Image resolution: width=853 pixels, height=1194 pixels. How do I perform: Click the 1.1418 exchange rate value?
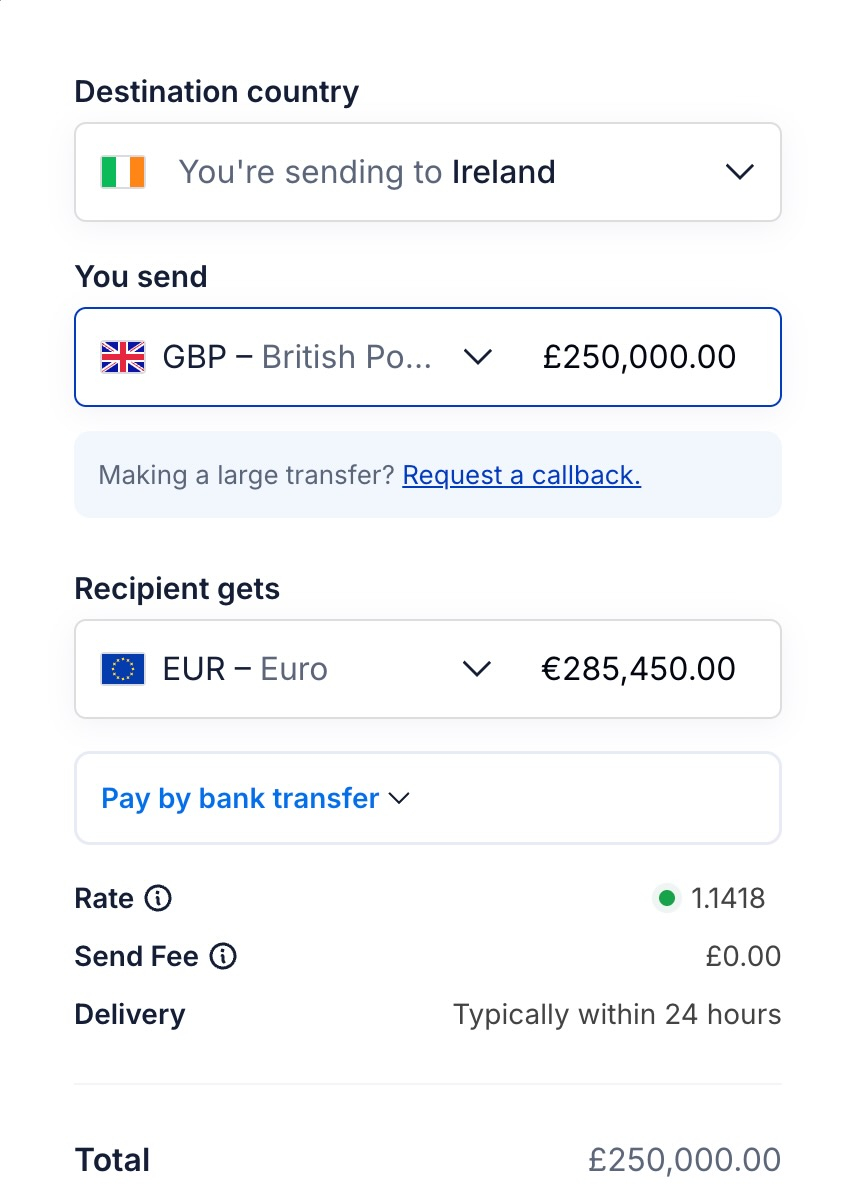727,899
